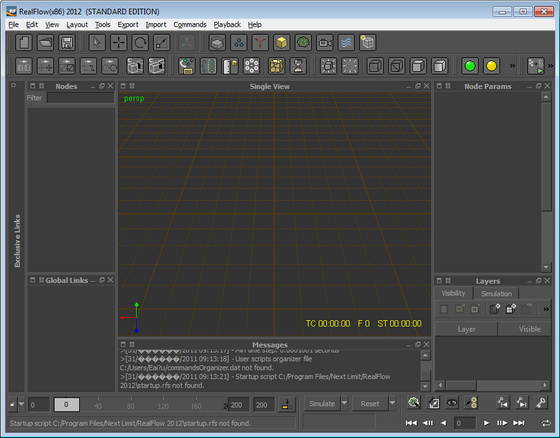Close the Global Links panel
Image resolution: width=560 pixels, height=438 pixels.
pyautogui.click(x=110, y=280)
